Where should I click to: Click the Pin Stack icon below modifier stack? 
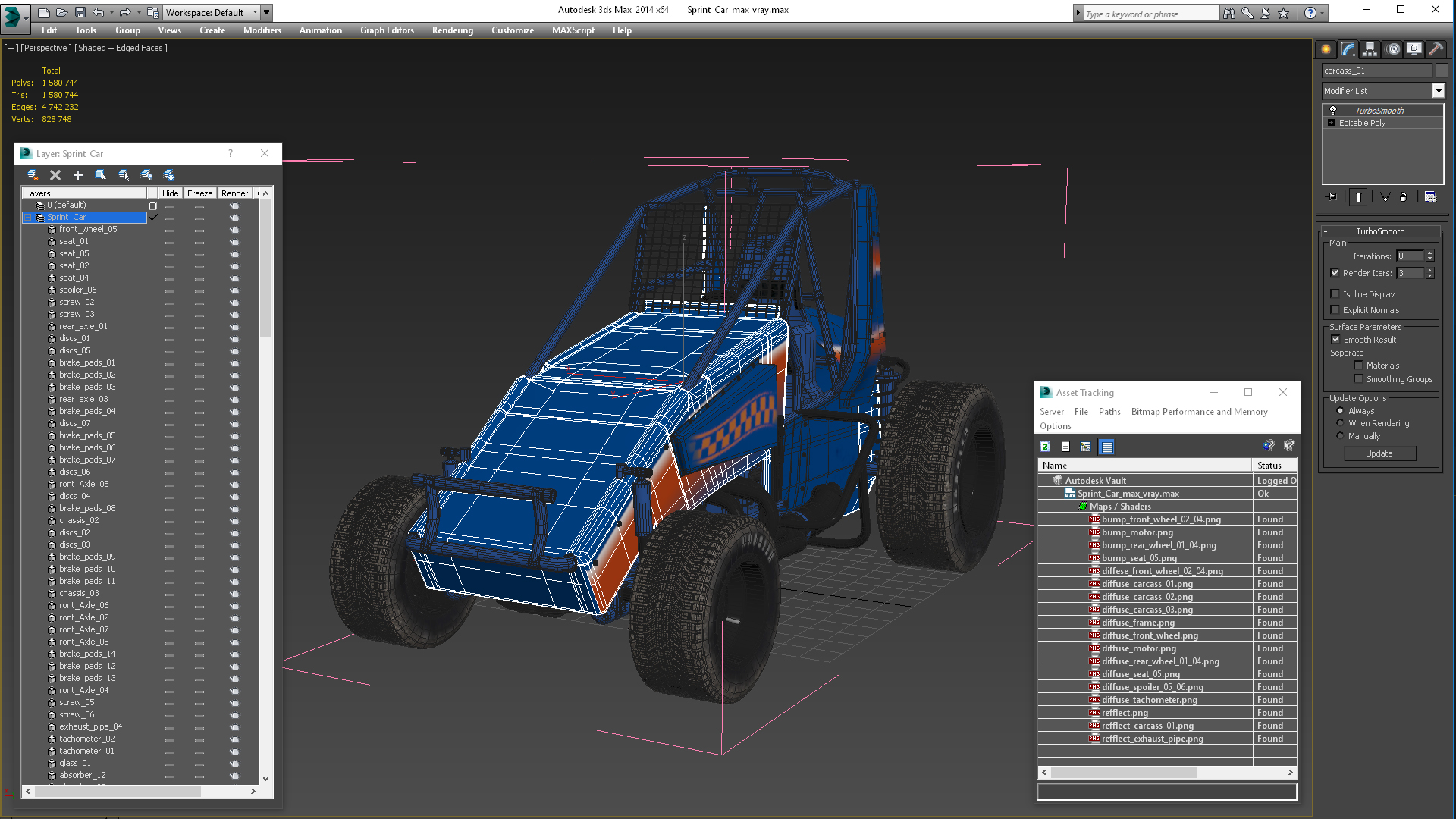(1332, 197)
